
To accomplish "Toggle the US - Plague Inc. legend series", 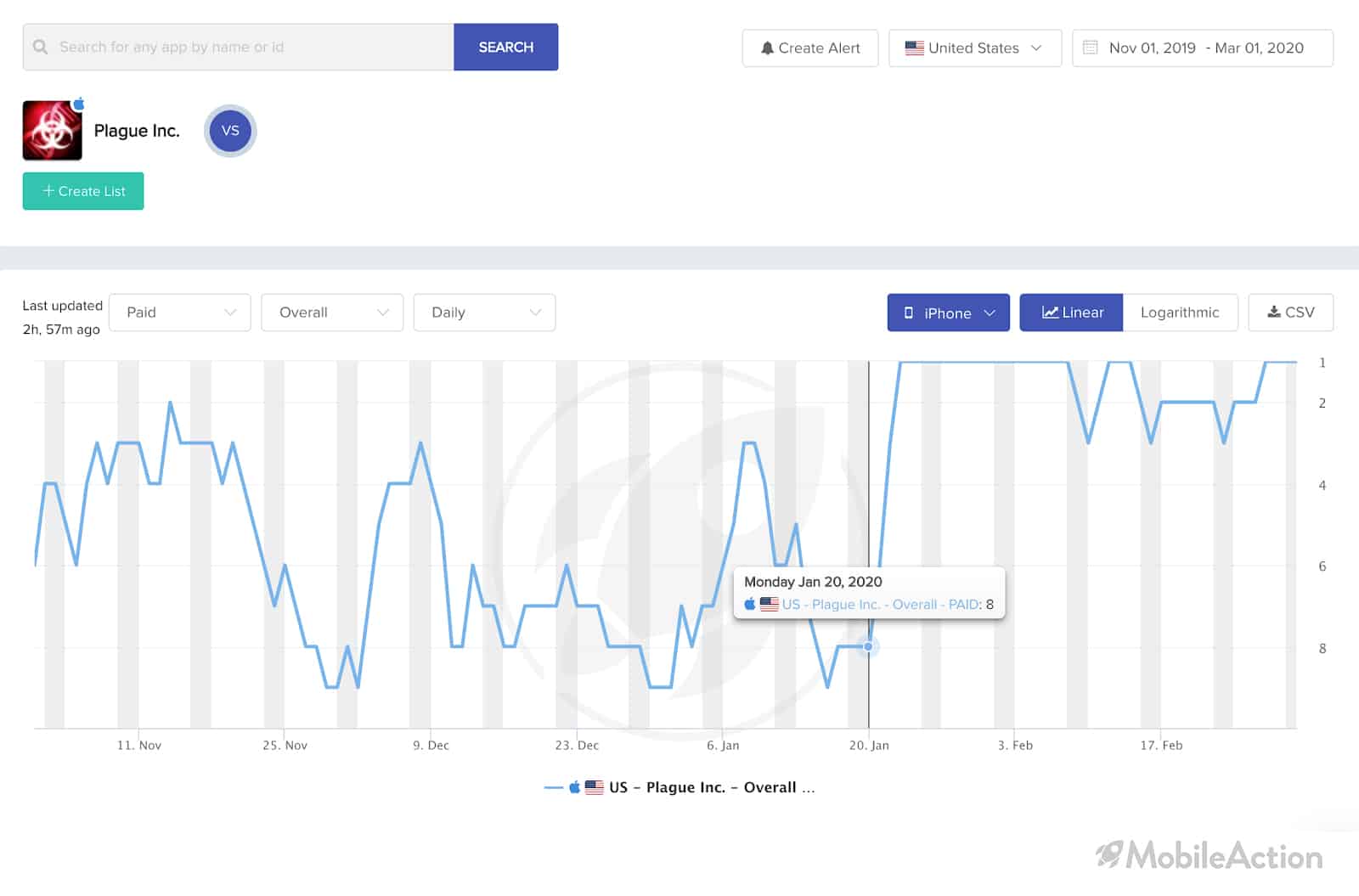I will tap(679, 787).
